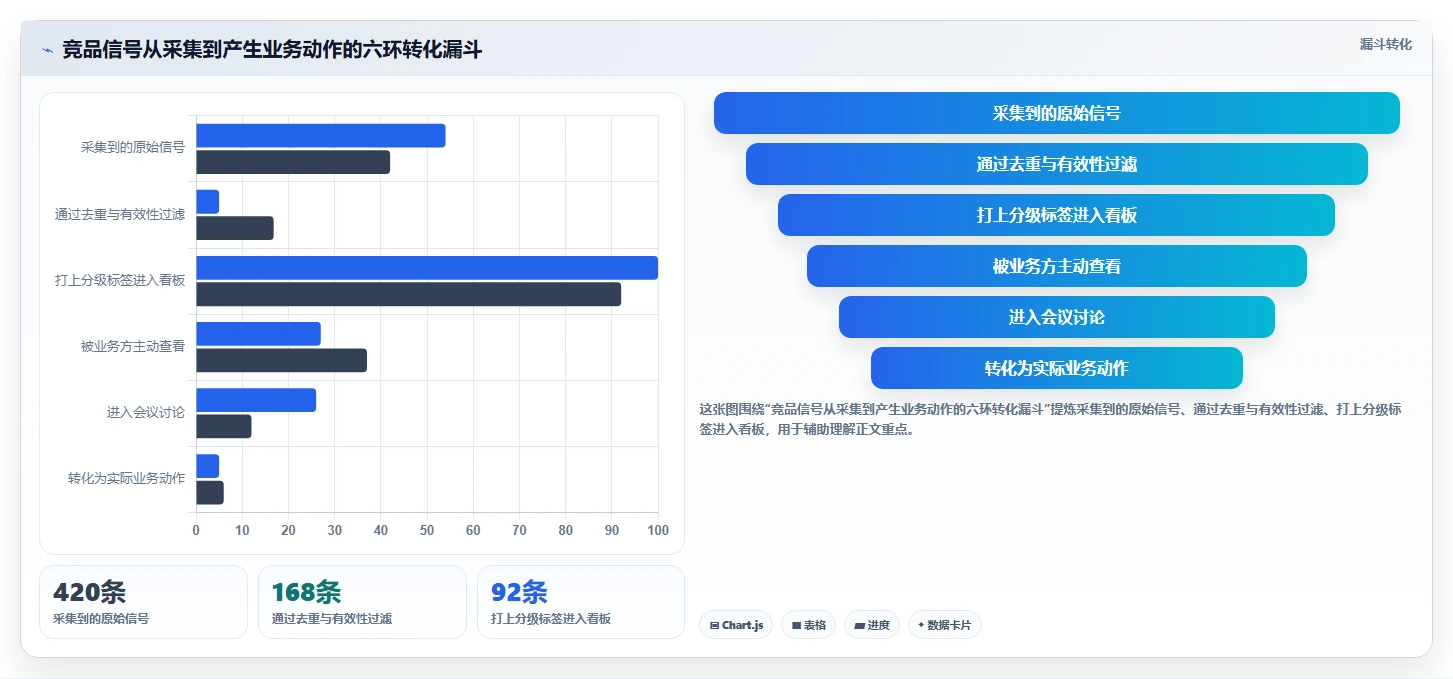Viewport: 1453px width, 679px height.
Task: Click the blue bar for 转化为实际业务动作
Action: tap(207, 466)
